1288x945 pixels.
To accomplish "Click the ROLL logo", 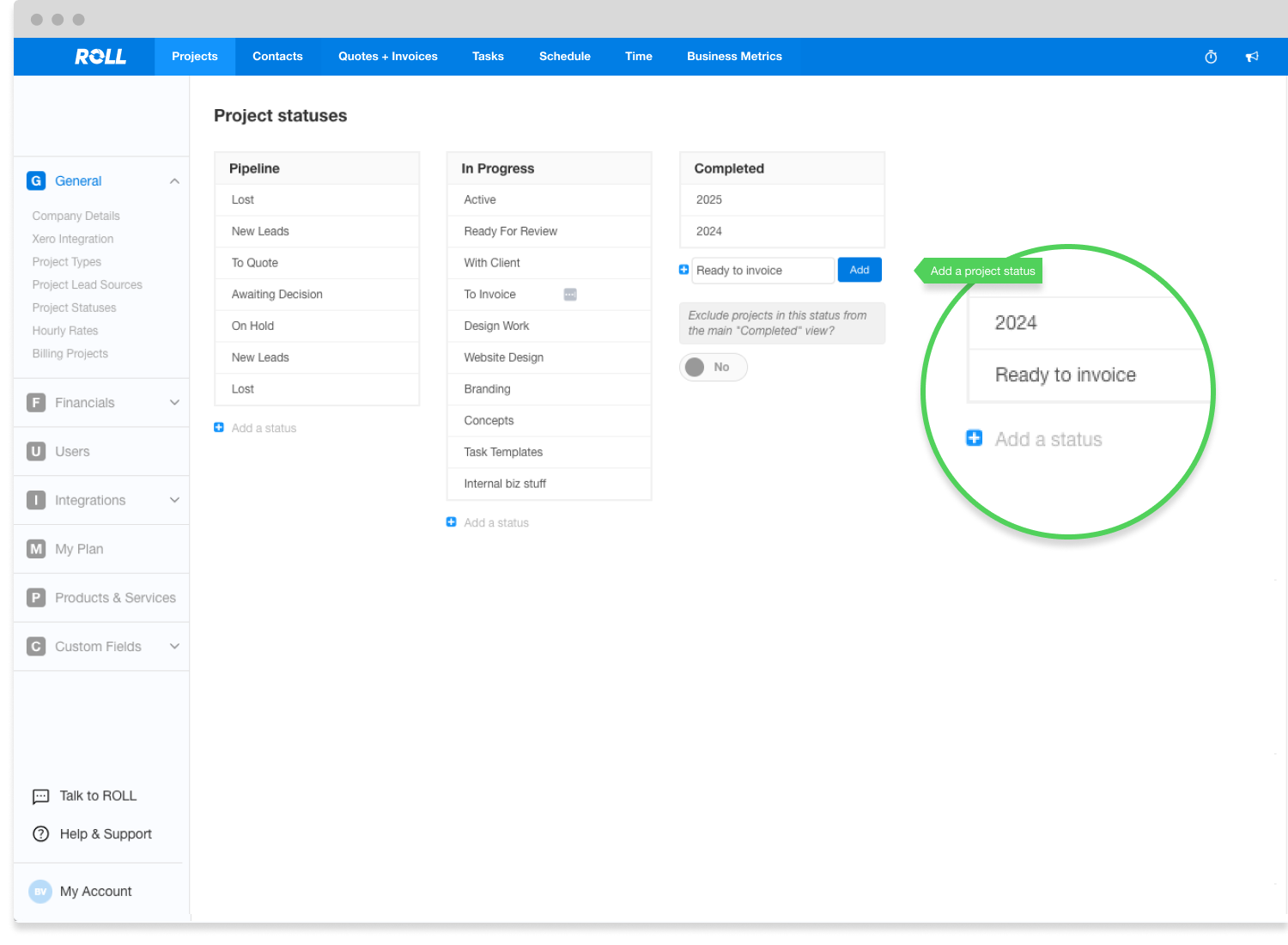I will pyautogui.click(x=100, y=57).
